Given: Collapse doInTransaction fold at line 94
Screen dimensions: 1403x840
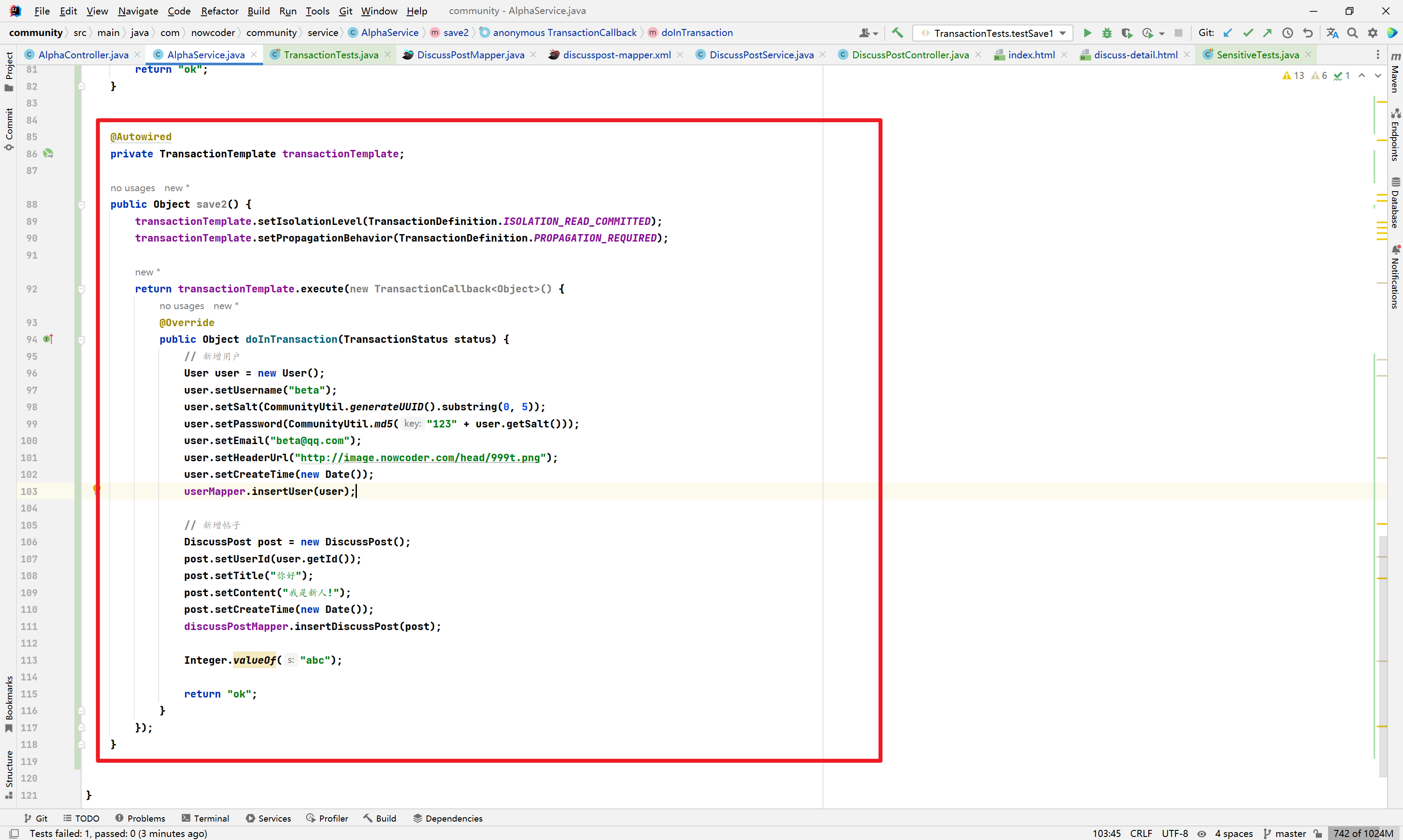Looking at the screenshot, I should coord(82,340).
